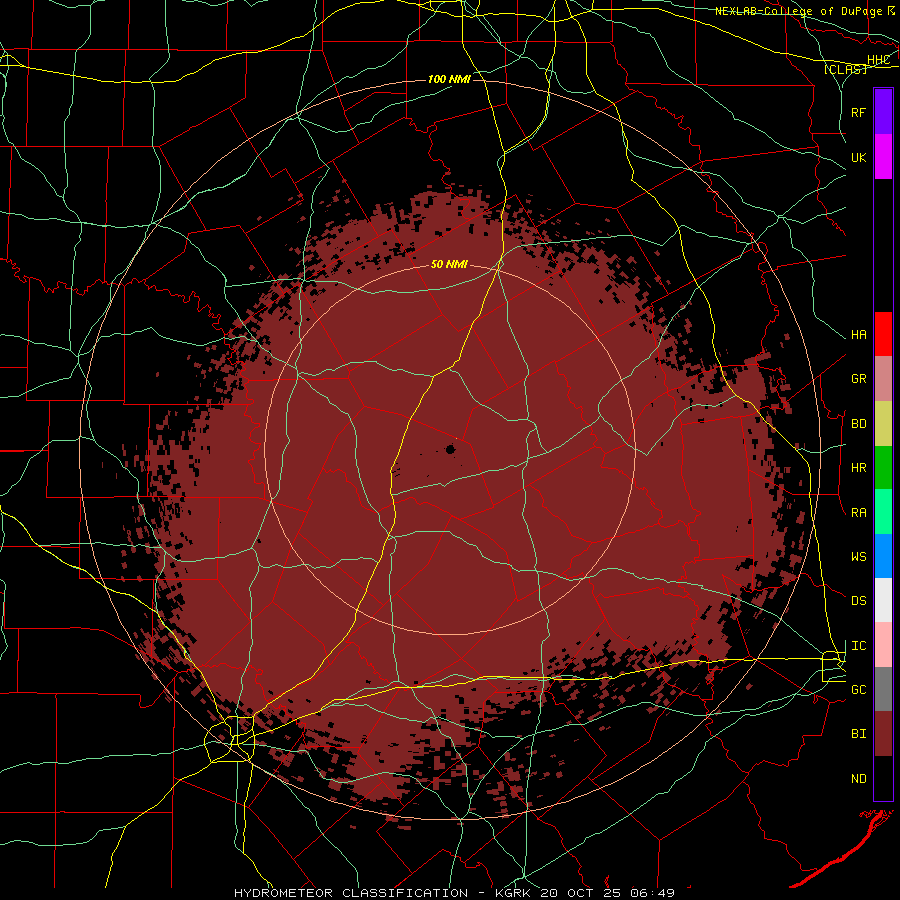Click the HR green legend swatch

883,468
